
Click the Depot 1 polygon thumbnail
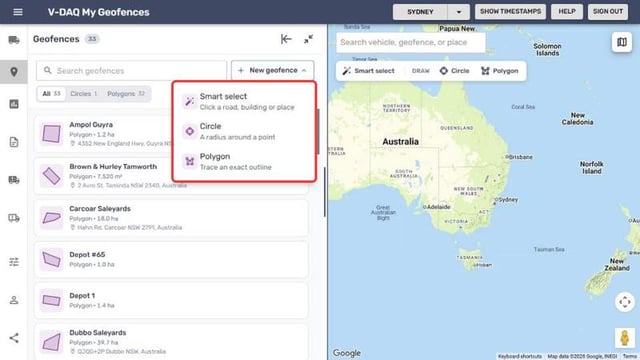[51, 301]
